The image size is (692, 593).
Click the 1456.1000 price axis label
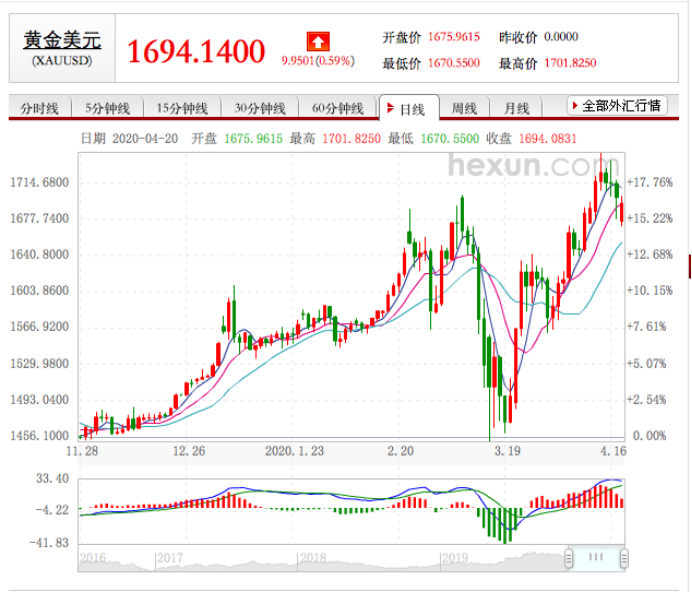point(40,435)
